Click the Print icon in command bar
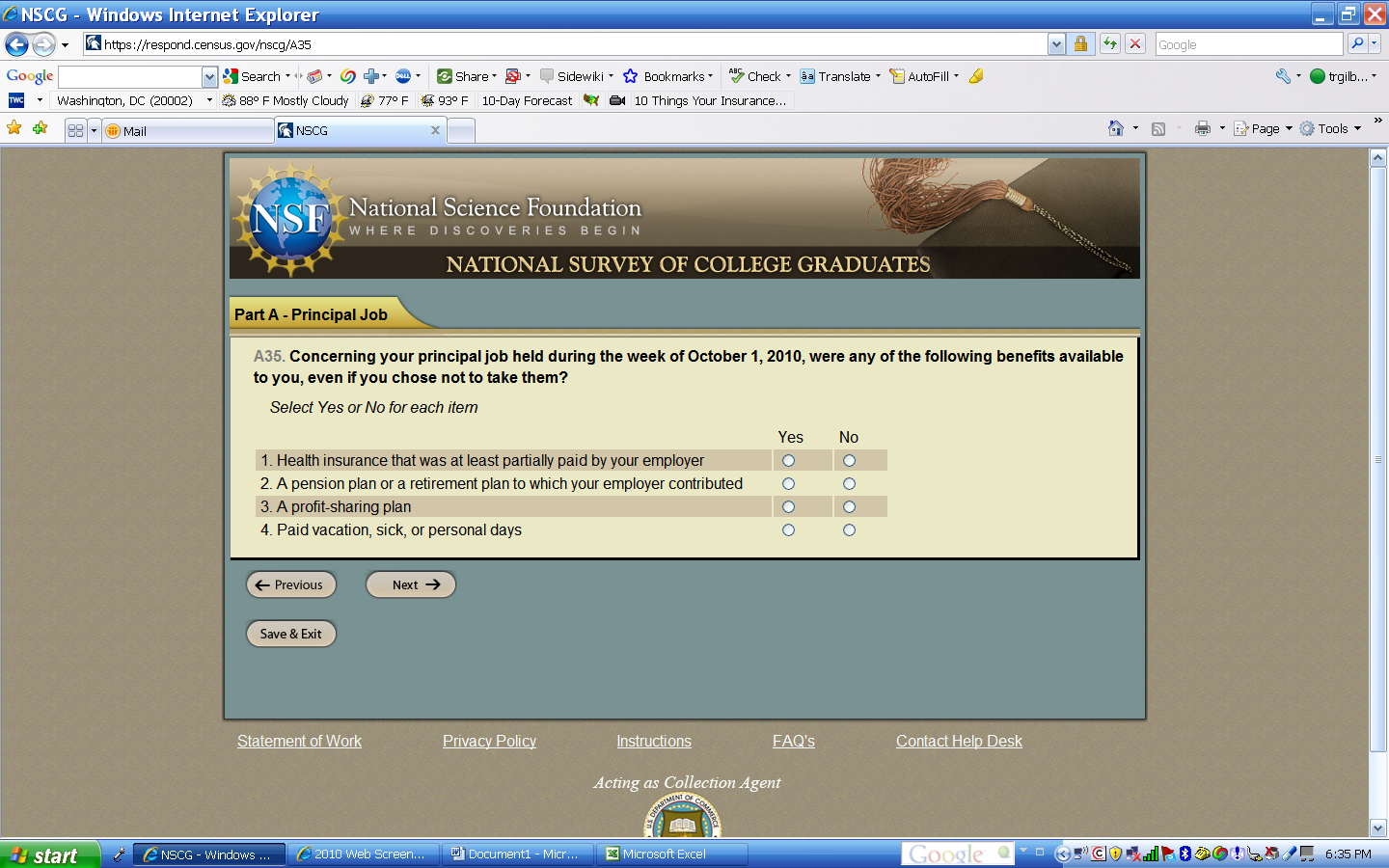Image resolution: width=1389 pixels, height=868 pixels. coord(1202,128)
